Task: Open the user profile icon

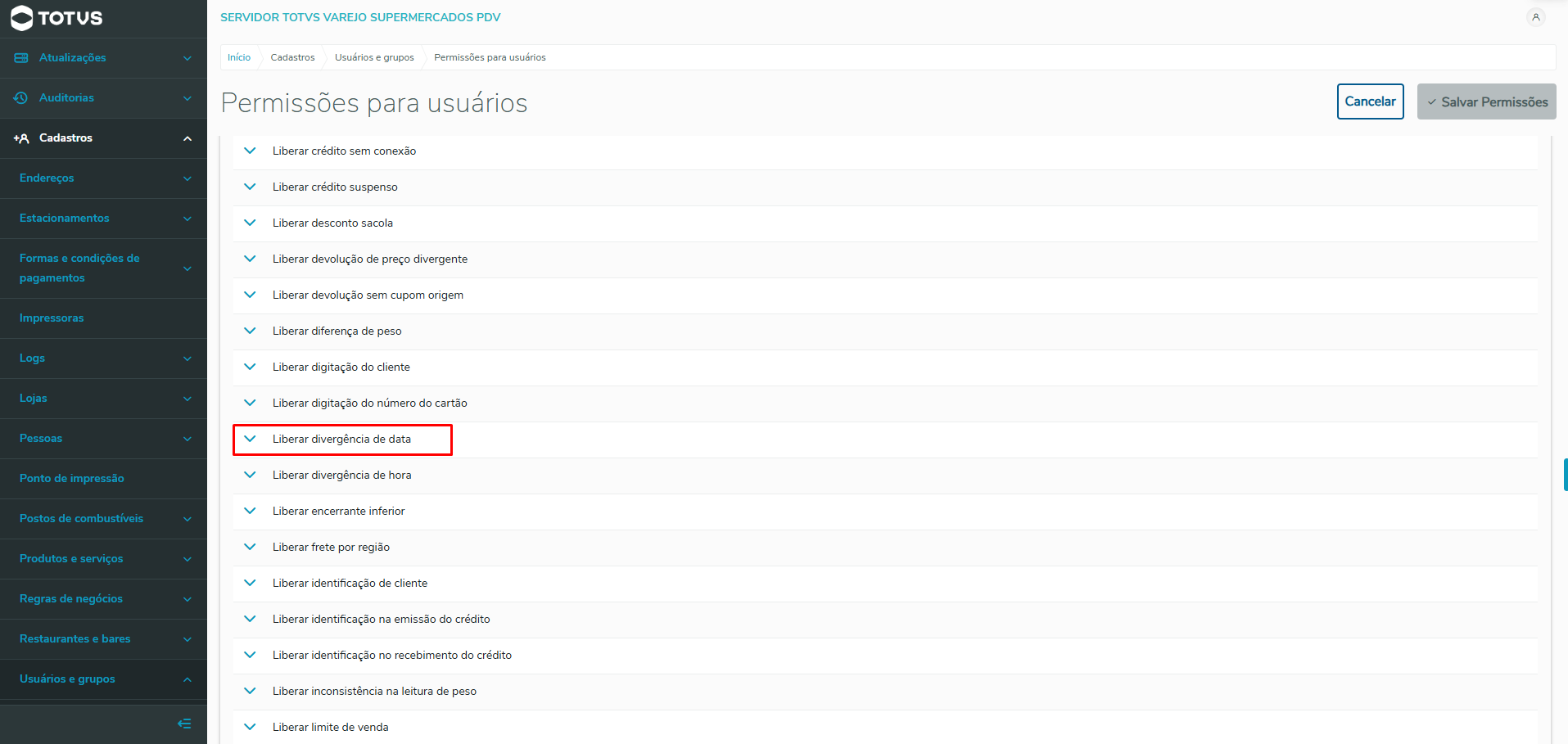Action: pos(1536,17)
